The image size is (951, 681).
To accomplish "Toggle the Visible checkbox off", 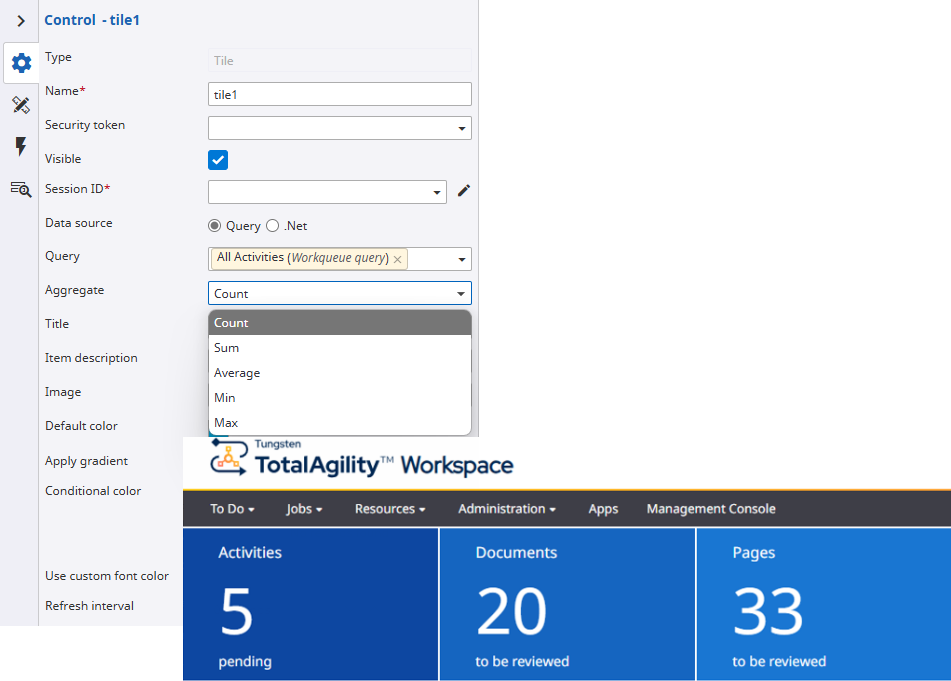I will pos(216,159).
